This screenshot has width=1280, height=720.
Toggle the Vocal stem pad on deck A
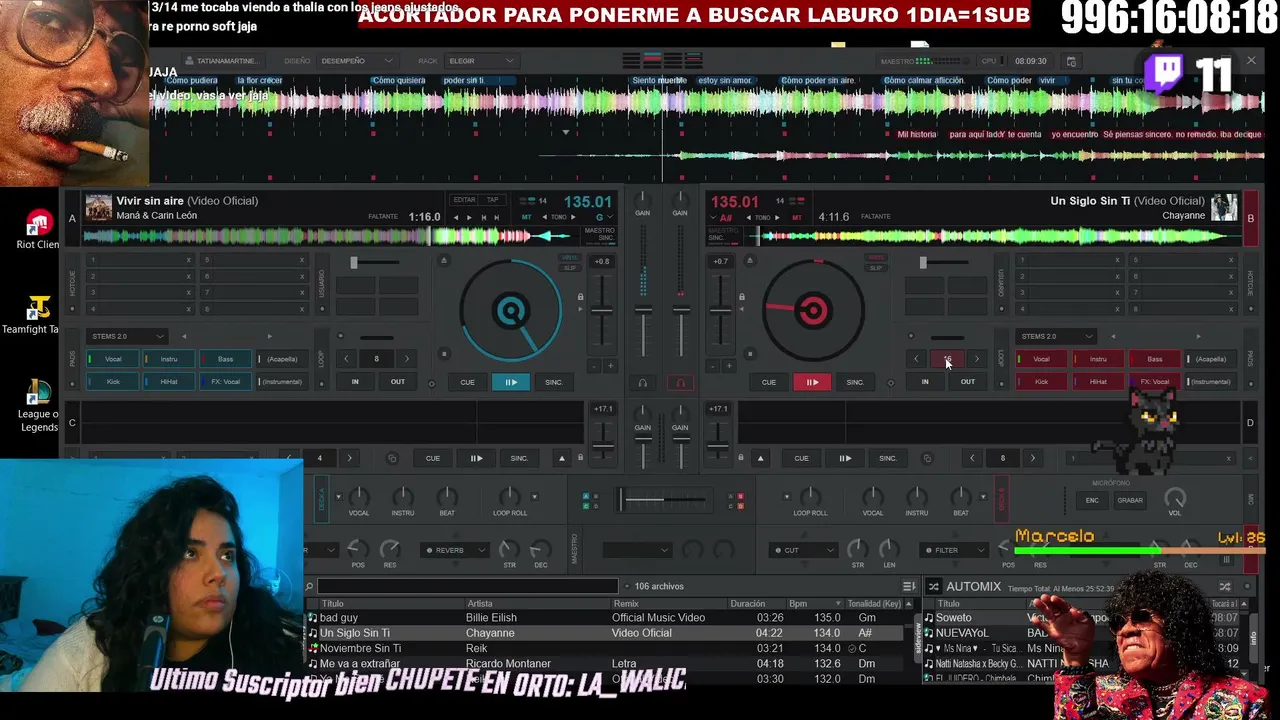(113, 359)
